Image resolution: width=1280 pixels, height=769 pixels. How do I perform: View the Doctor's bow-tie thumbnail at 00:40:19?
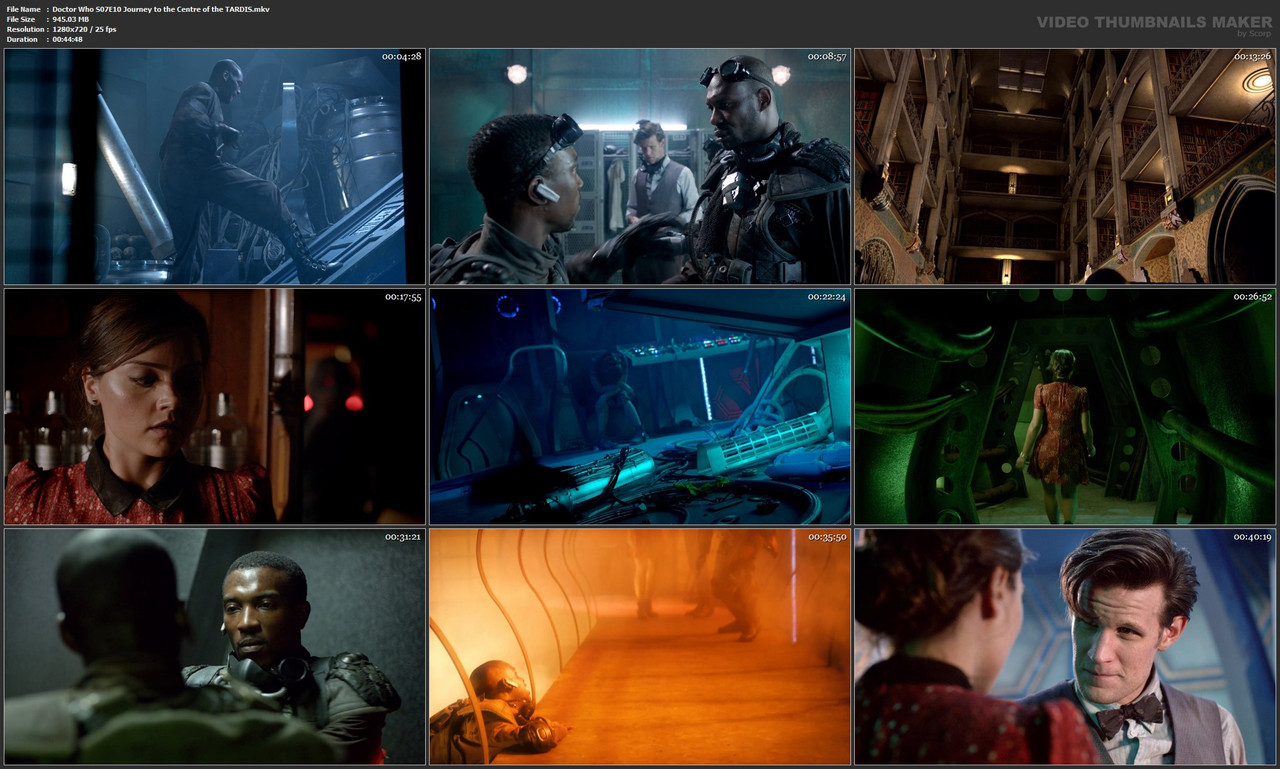coord(1063,645)
